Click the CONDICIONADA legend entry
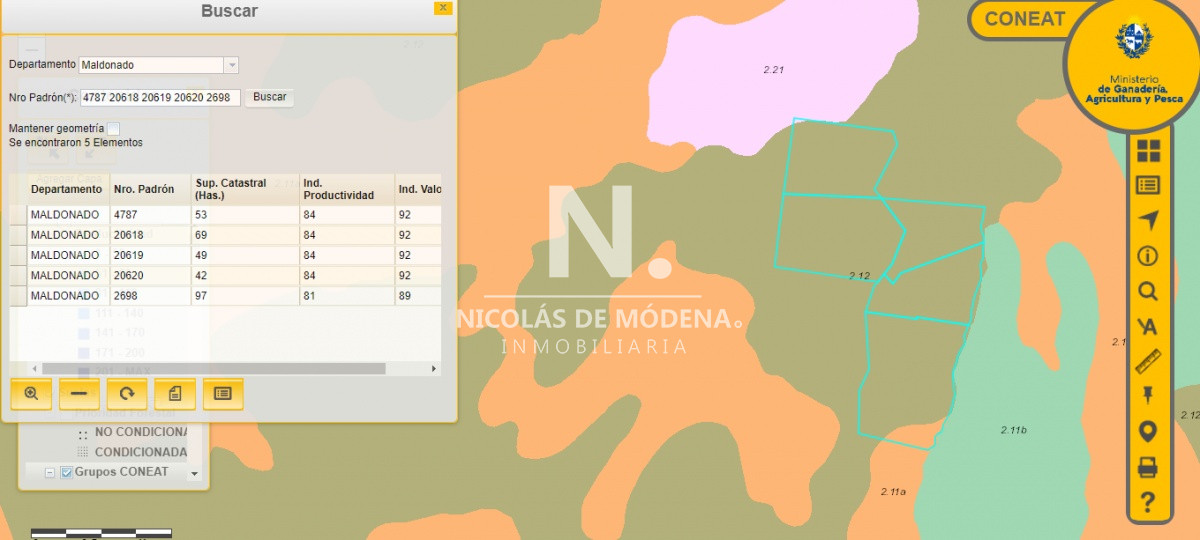This screenshot has width=1200, height=540. click(141, 452)
